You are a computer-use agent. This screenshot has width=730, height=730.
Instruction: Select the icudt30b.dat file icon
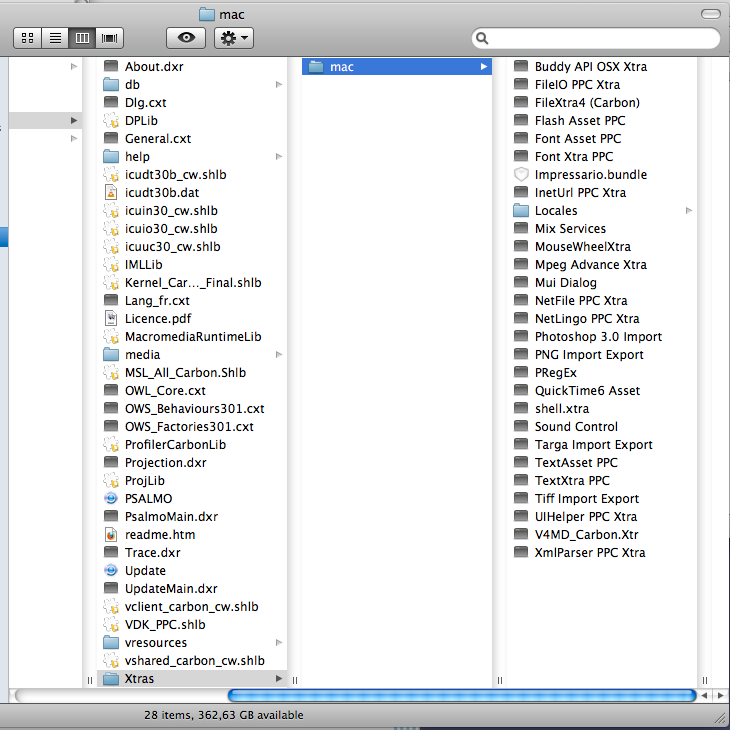coord(111,192)
